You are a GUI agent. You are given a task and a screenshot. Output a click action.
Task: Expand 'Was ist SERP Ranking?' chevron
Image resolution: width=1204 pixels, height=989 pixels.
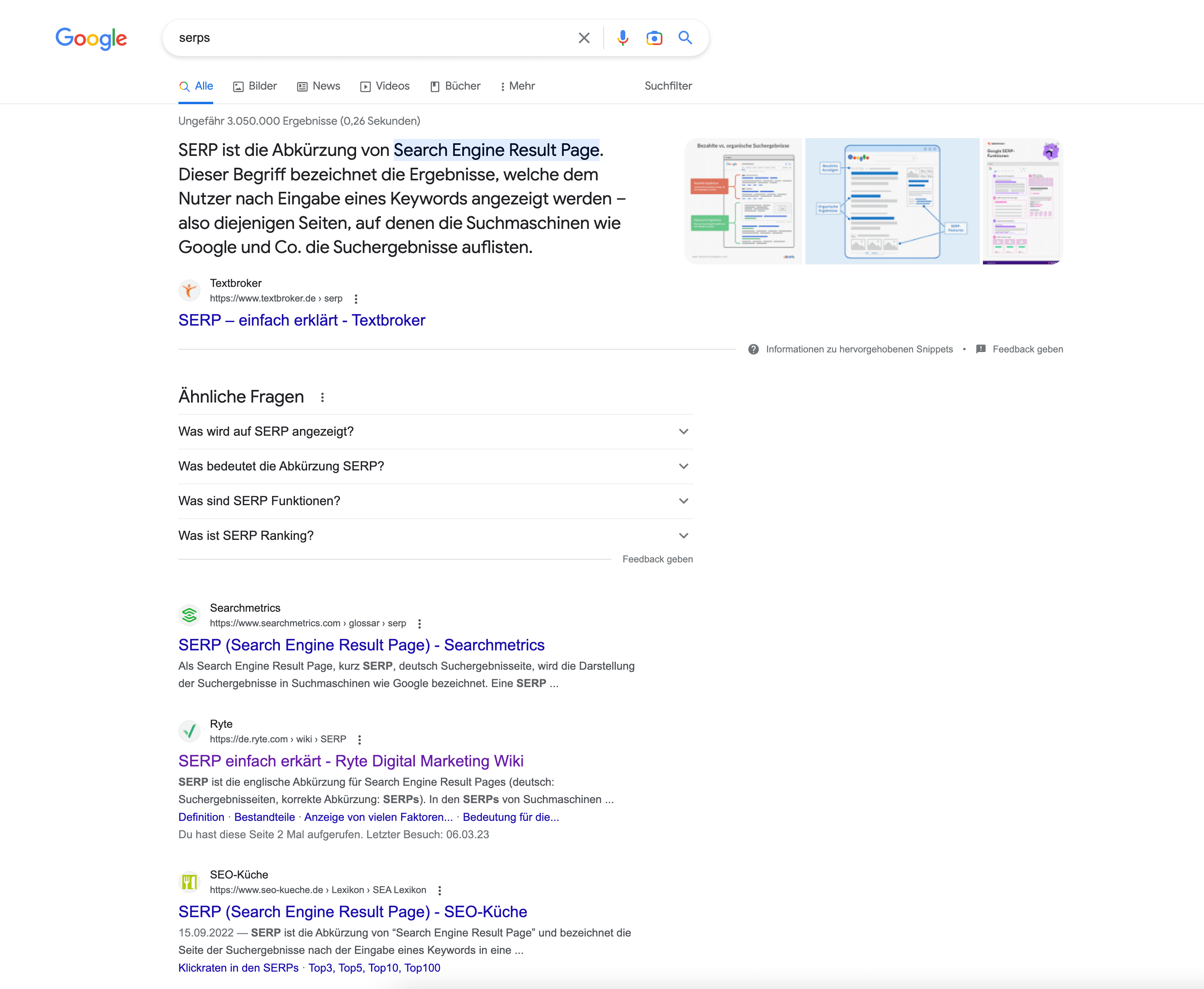(684, 536)
